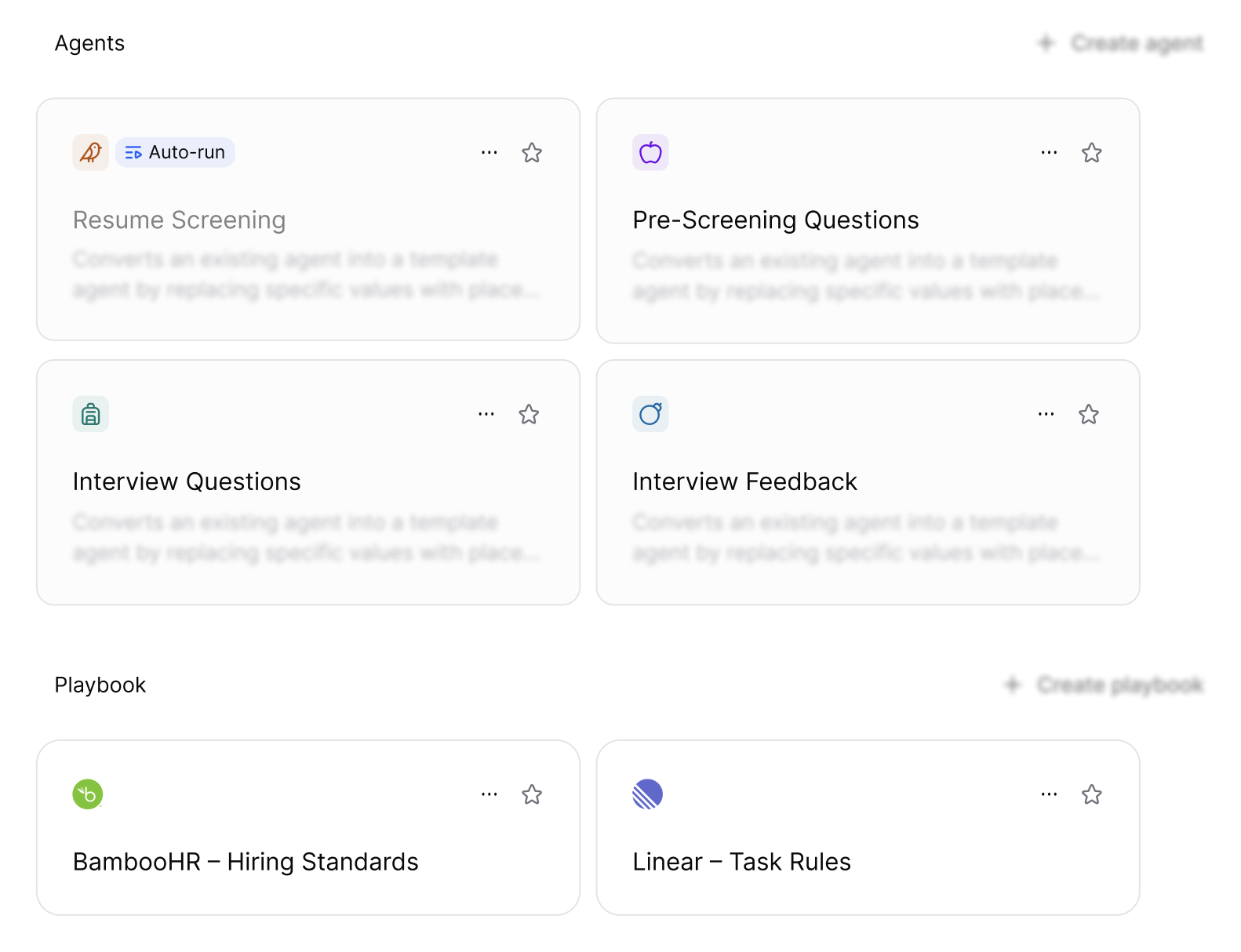Star the Interview Feedback agent

coord(1088,414)
